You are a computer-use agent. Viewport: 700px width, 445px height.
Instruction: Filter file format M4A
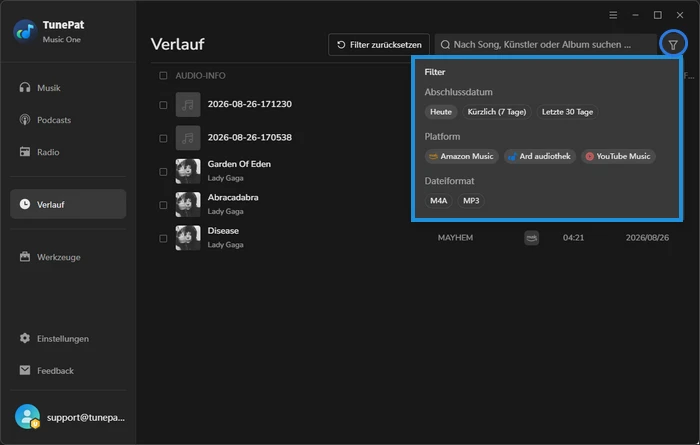coord(438,201)
